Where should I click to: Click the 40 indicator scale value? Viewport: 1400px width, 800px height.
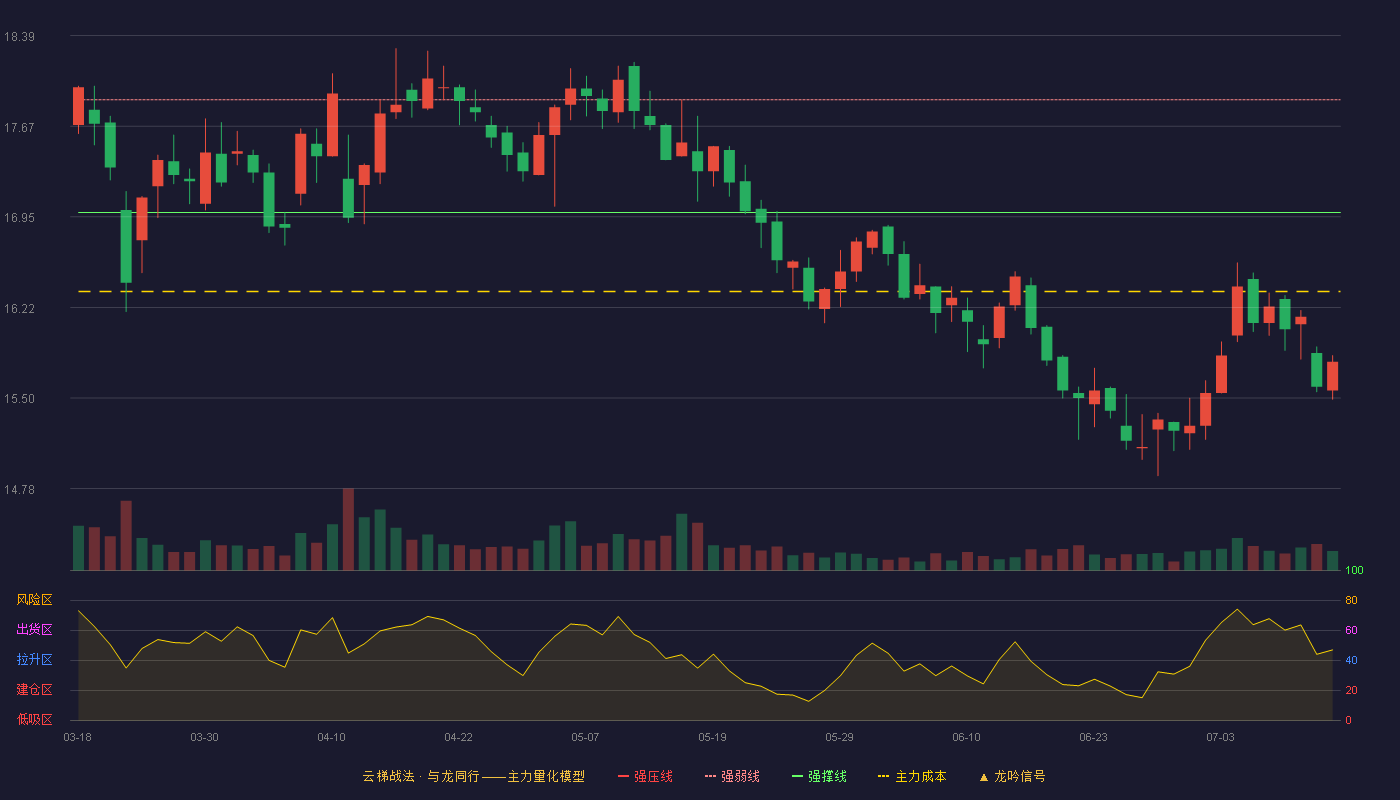[x=1351, y=660]
